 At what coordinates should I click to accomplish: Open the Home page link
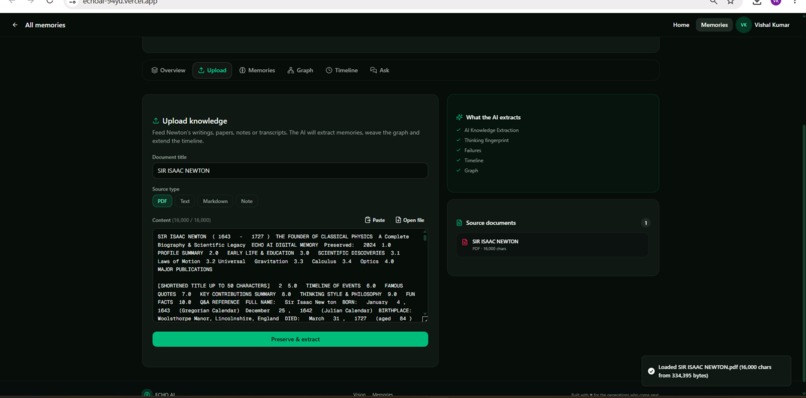pos(681,25)
